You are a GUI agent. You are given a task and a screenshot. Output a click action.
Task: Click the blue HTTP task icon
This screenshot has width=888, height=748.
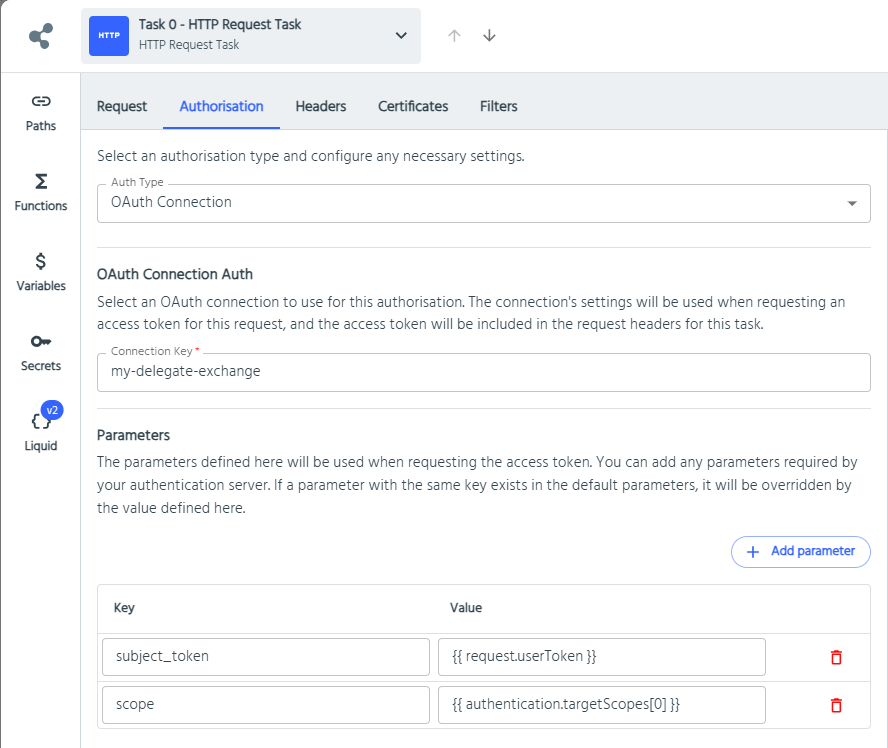[109, 36]
